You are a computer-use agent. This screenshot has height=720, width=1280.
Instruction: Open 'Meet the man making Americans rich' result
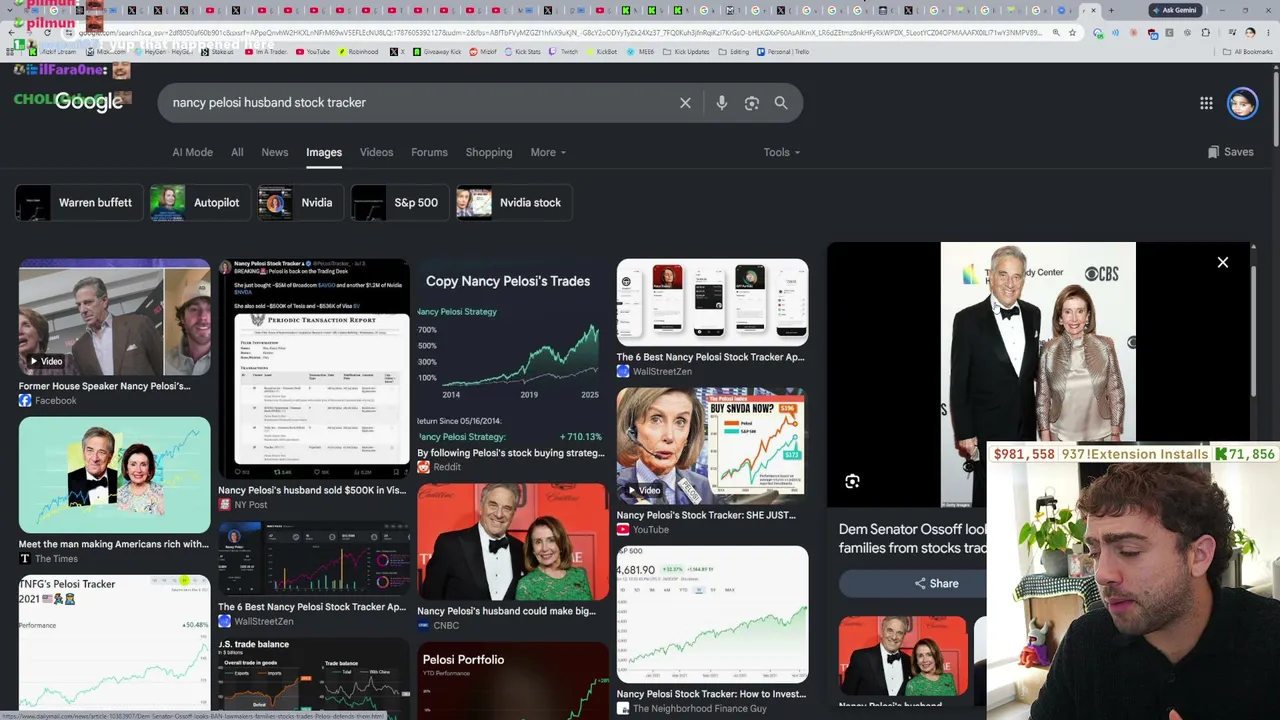tap(113, 544)
